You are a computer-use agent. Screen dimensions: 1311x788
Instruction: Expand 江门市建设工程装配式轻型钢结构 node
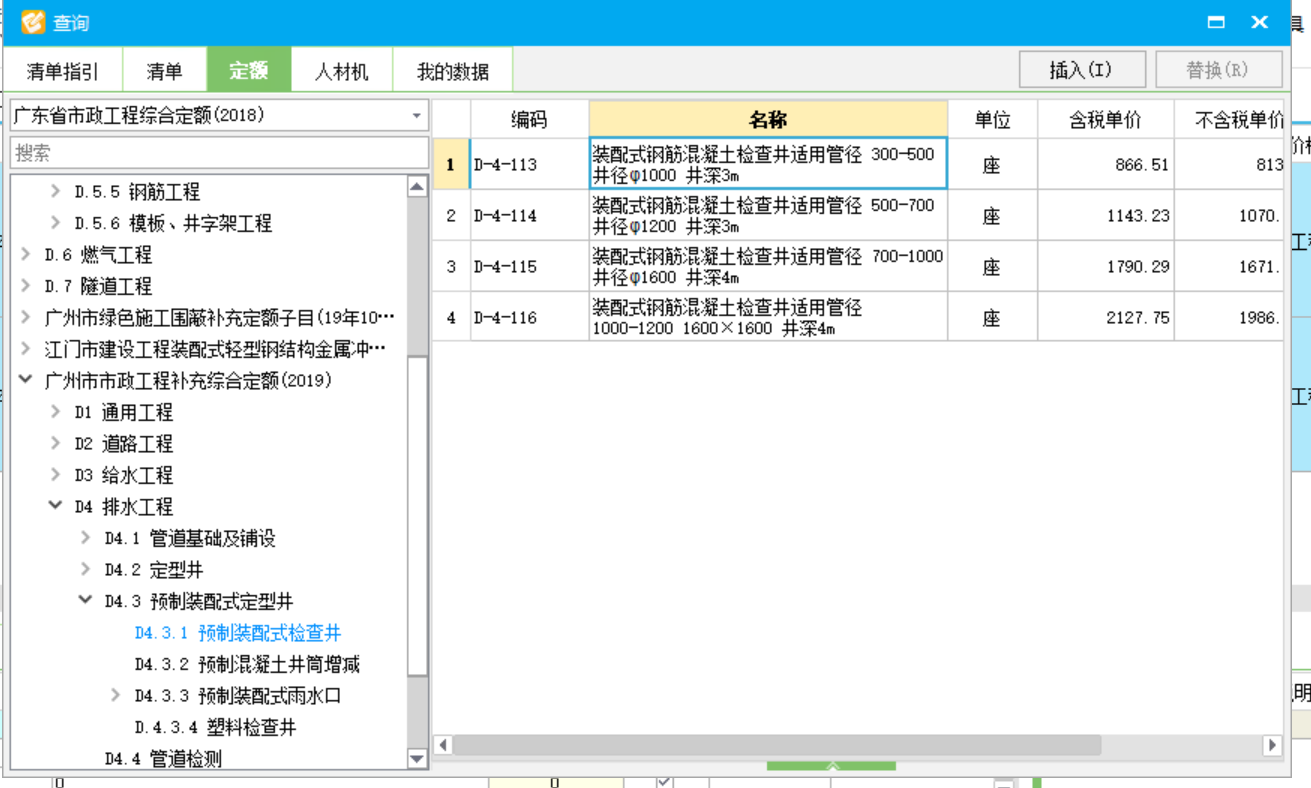click(25, 349)
